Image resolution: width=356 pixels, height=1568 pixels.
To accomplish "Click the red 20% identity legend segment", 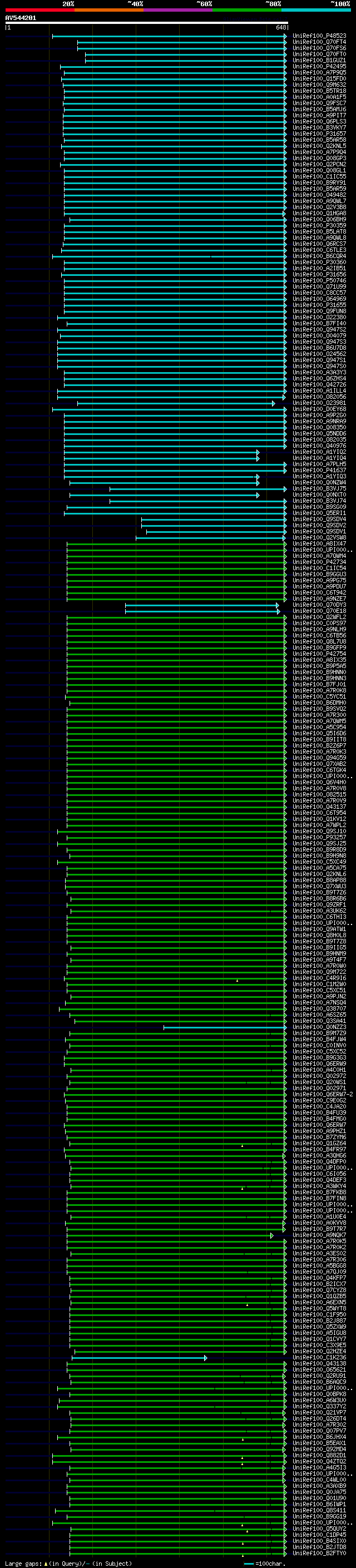I will click(x=39, y=10).
